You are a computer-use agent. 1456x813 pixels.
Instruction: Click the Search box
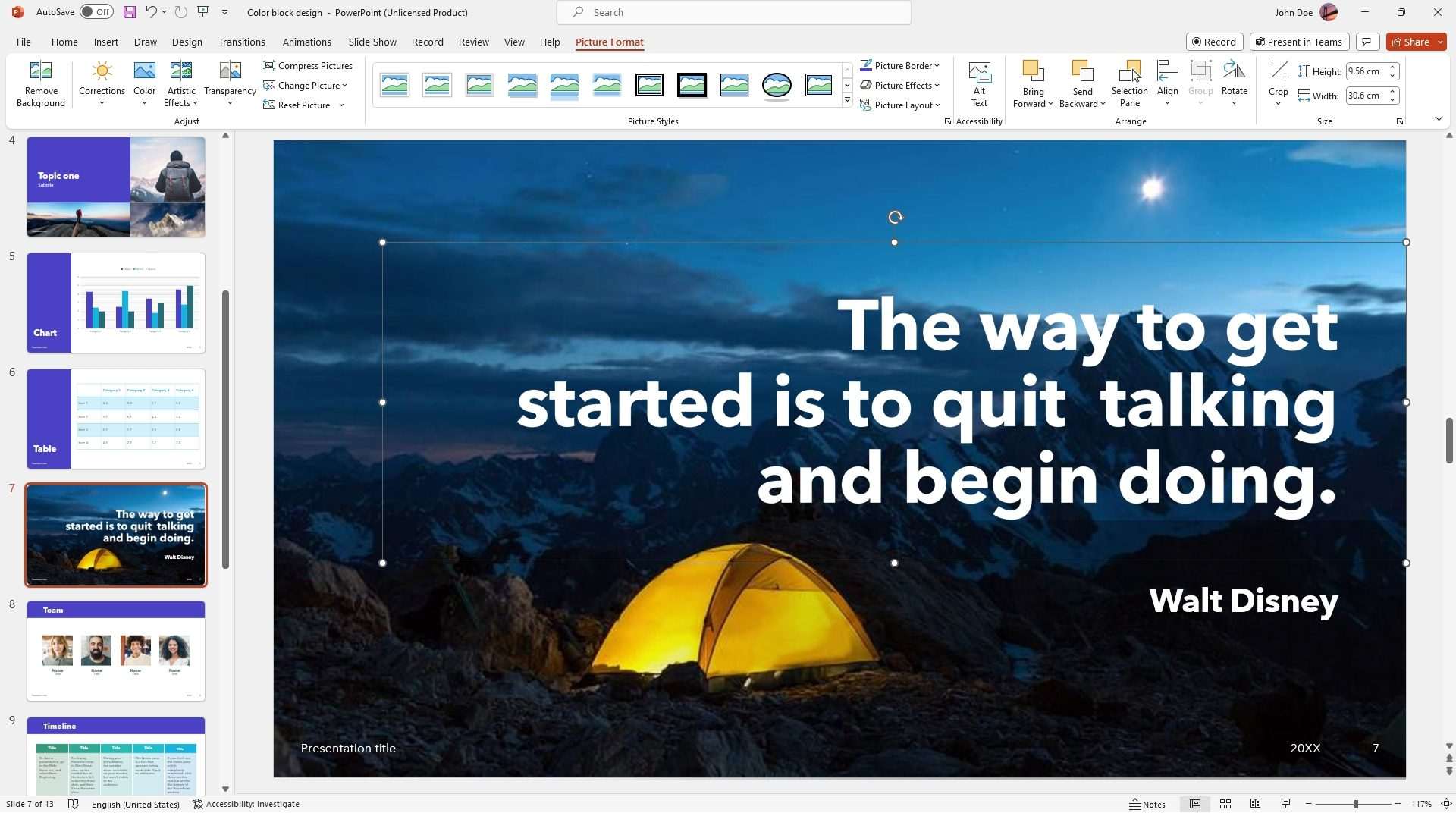click(x=733, y=12)
